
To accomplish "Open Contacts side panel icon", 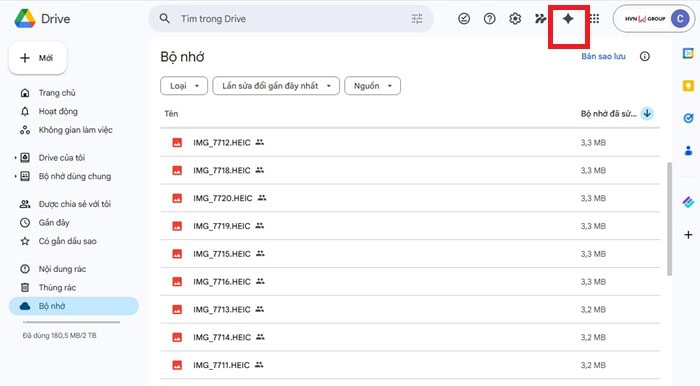I will [688, 151].
